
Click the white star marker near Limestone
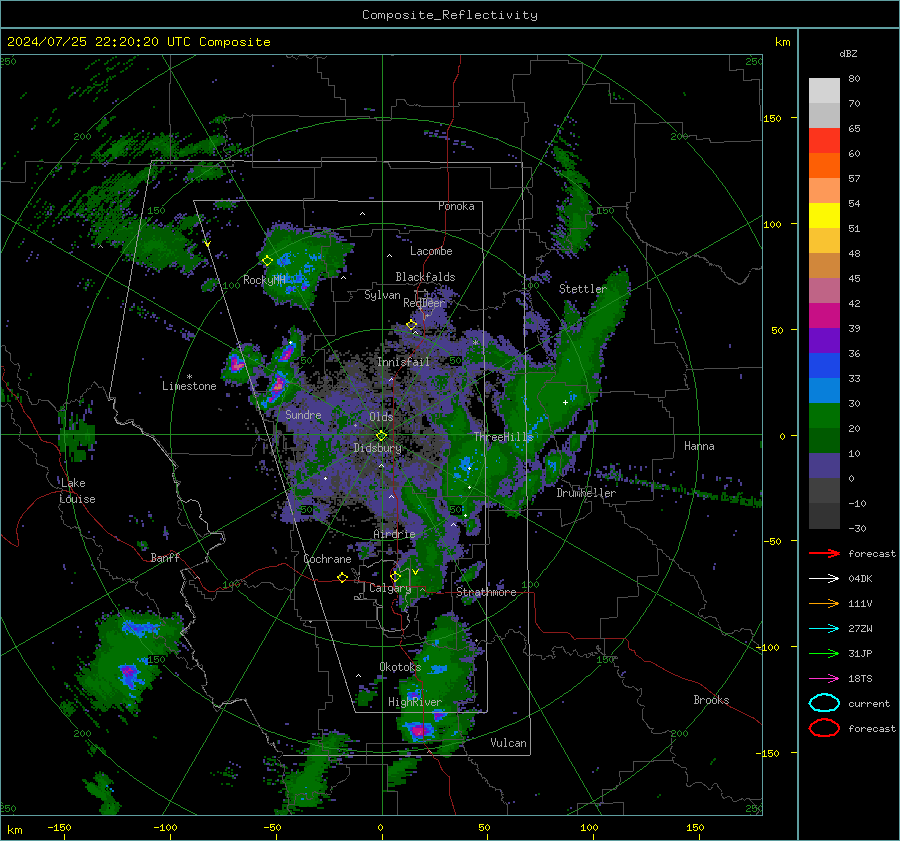tap(189, 377)
